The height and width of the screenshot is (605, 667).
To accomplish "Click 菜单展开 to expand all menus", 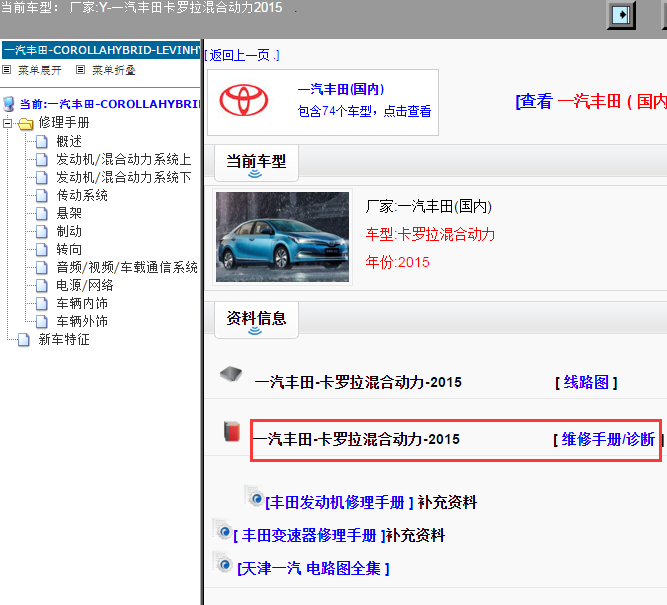I will coord(40,70).
